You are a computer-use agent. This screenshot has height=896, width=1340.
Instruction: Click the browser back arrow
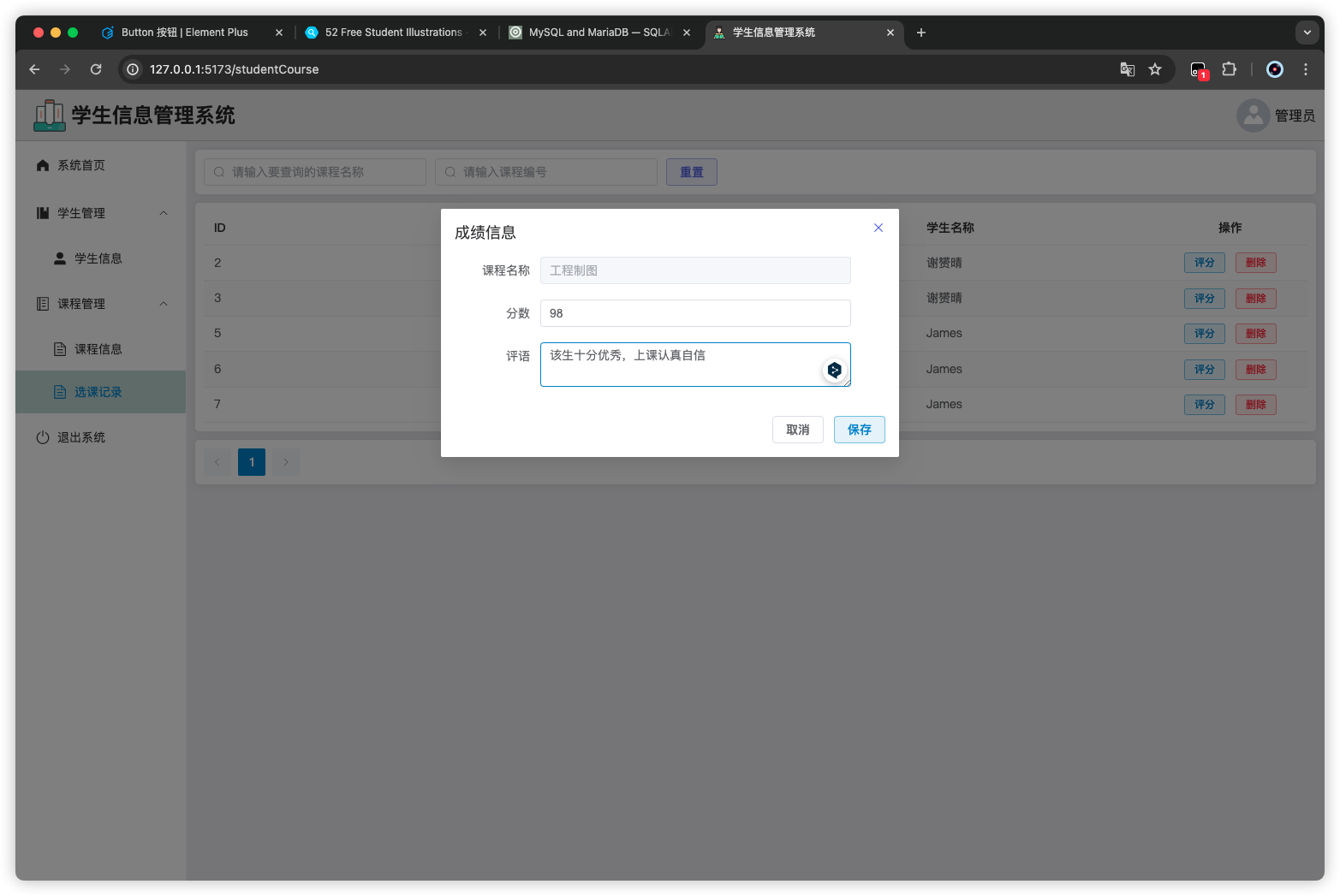[x=34, y=69]
